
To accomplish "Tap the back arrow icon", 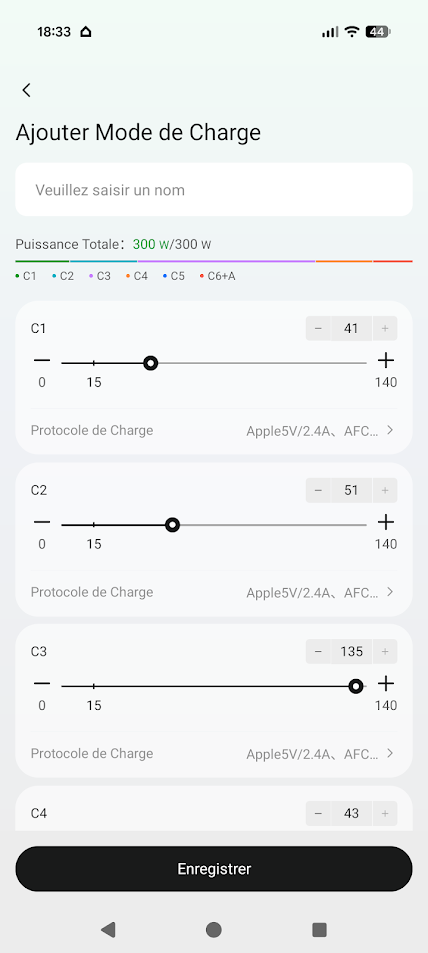I will coord(26,90).
